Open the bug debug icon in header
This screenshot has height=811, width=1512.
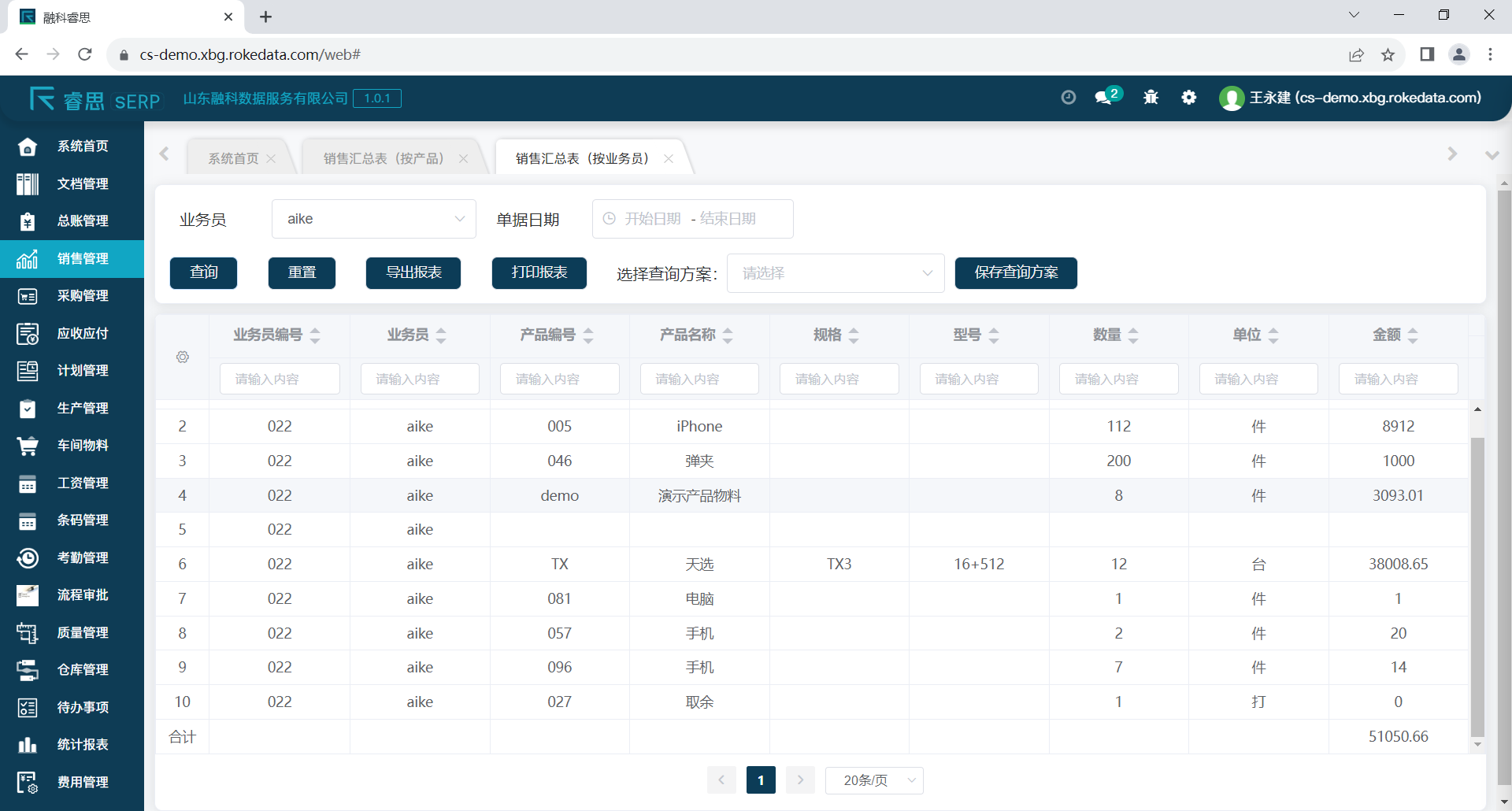click(x=1151, y=98)
